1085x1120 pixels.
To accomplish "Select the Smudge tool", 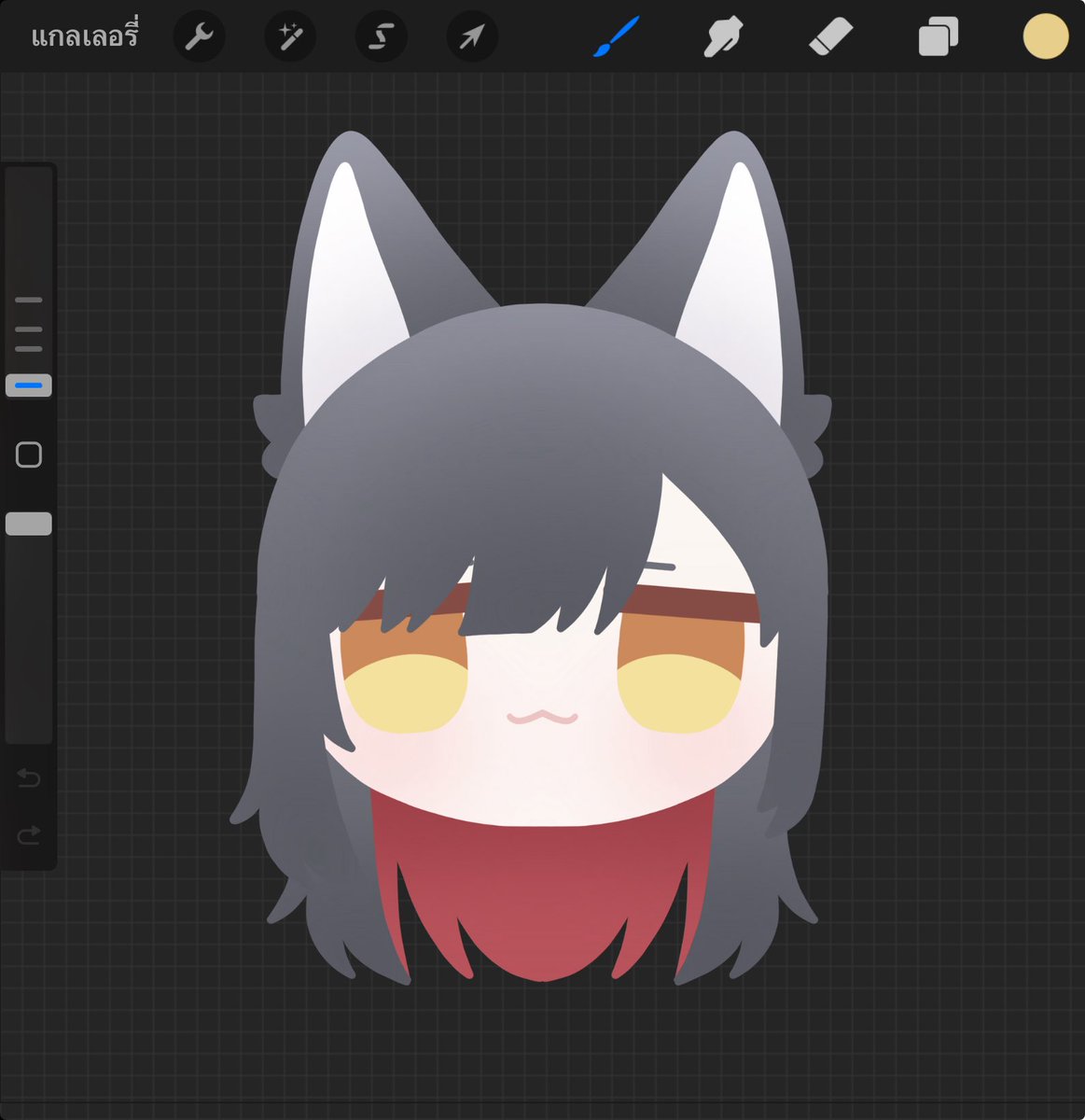I will [723, 38].
